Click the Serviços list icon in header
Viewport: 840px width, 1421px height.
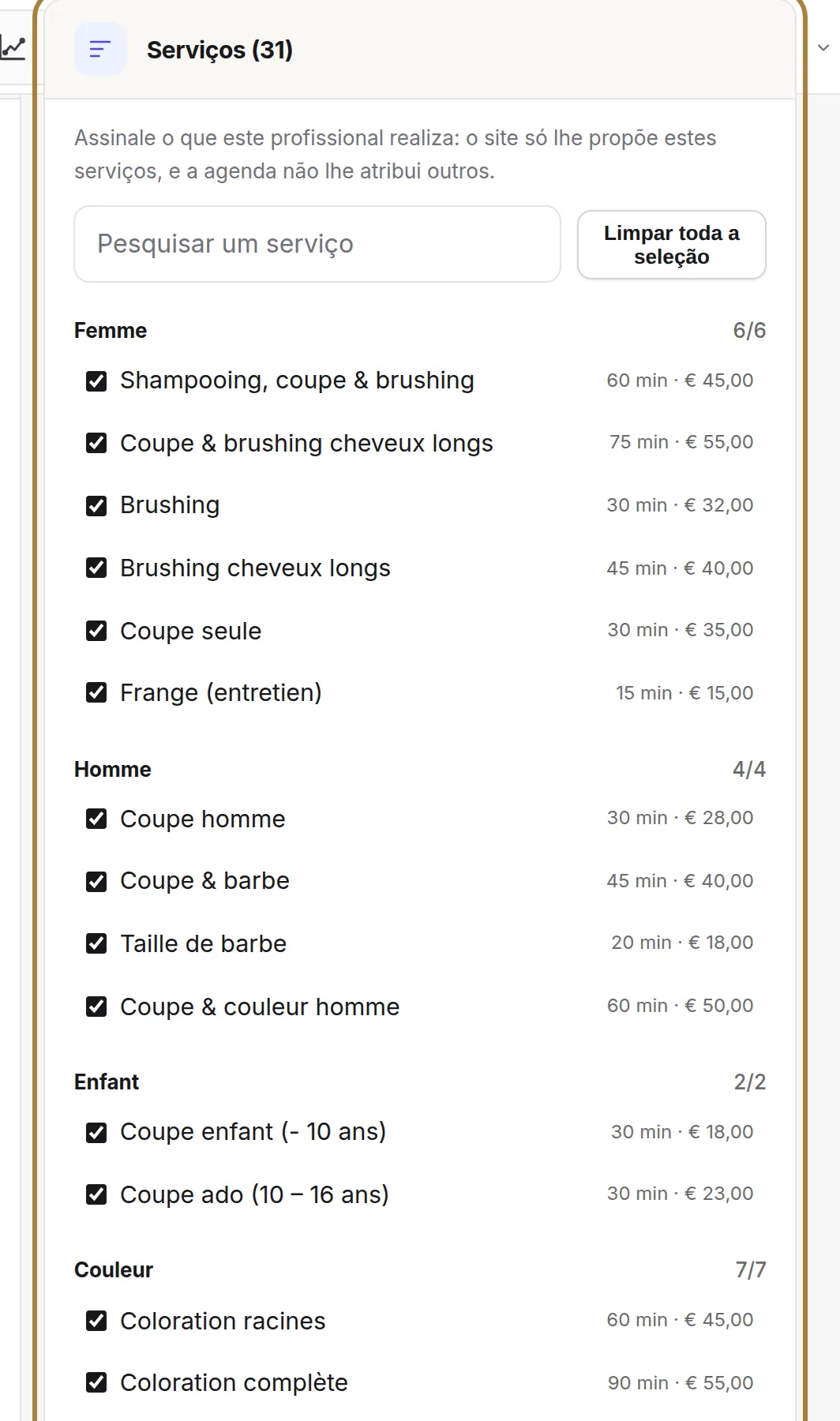tap(100, 50)
